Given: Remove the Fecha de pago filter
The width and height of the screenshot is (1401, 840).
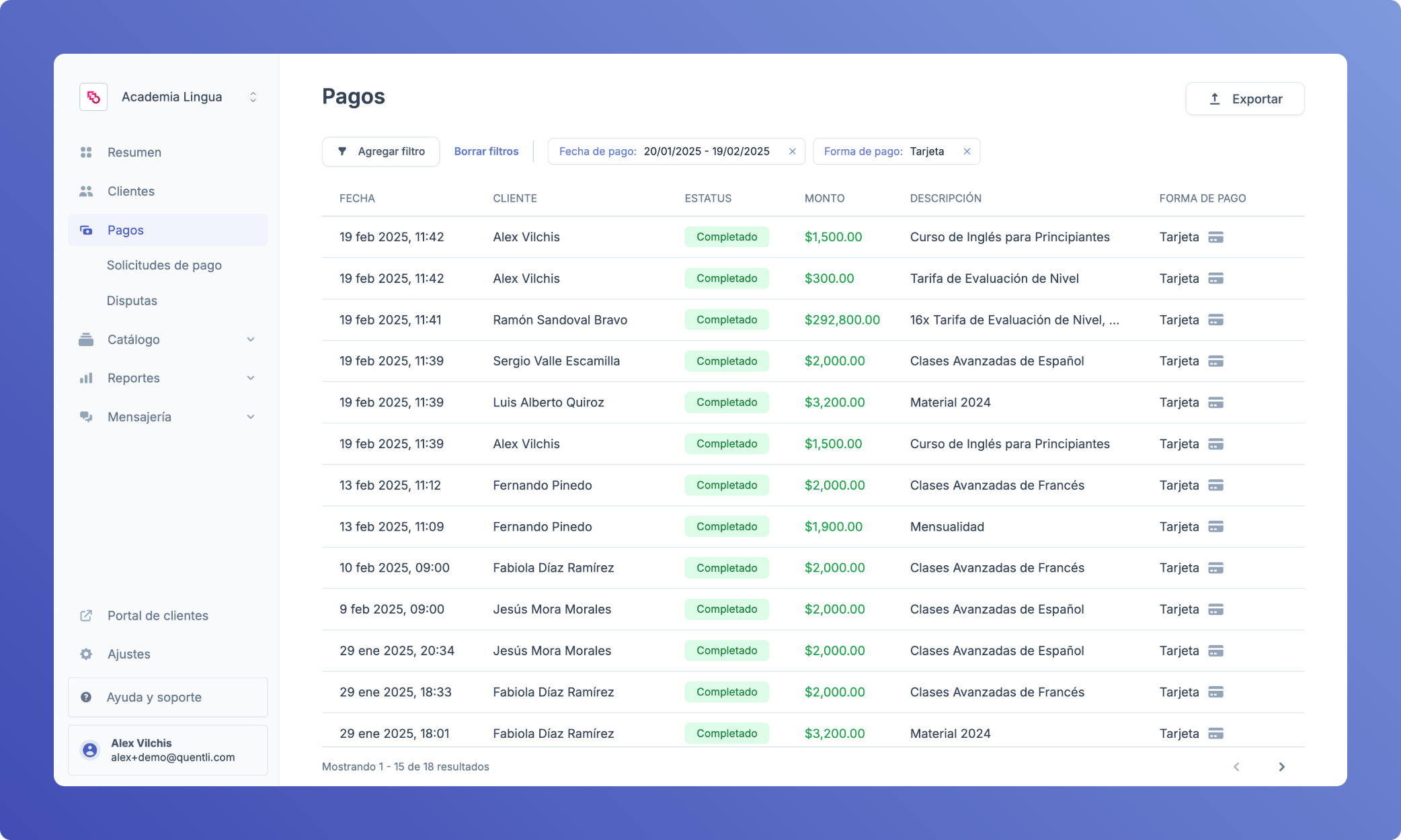Looking at the screenshot, I should tap(793, 152).
